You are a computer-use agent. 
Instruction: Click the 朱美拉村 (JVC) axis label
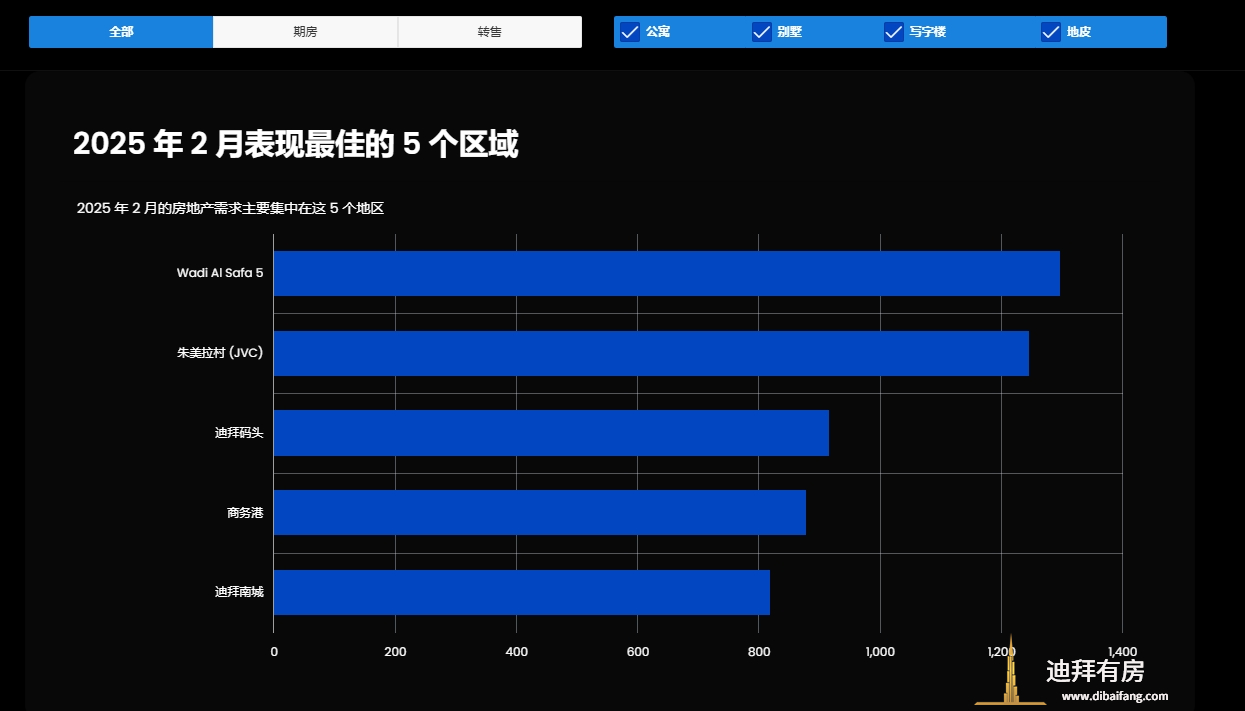pos(220,353)
